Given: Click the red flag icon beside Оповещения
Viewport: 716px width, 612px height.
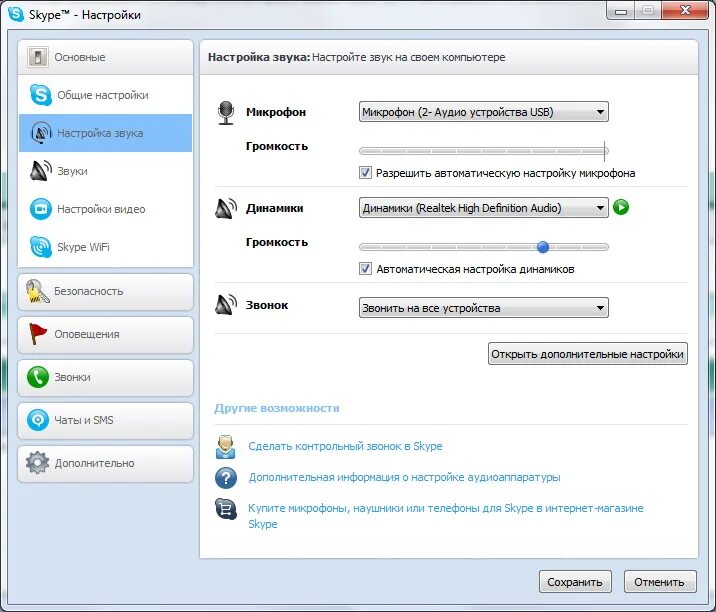Looking at the screenshot, I should 37,333.
